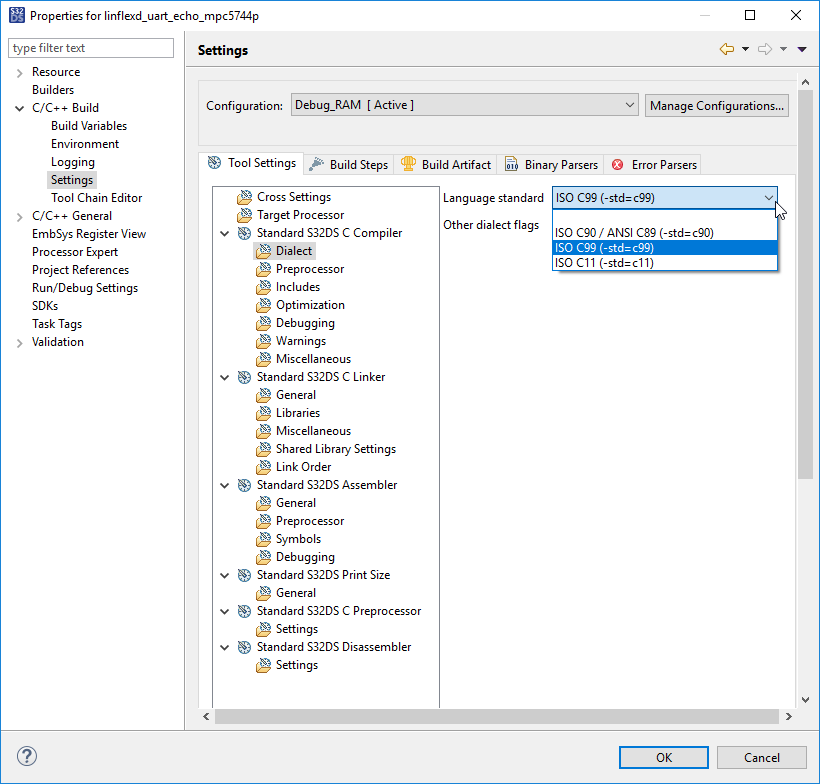Click the Tool Settings tab icon
The width and height of the screenshot is (820, 784).
(x=214, y=163)
